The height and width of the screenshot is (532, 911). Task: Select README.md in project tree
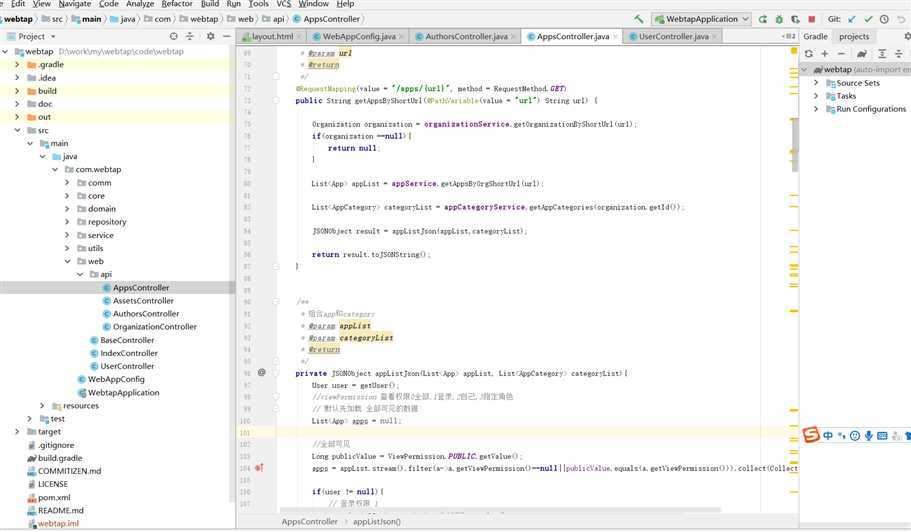pyautogui.click(x=60, y=511)
